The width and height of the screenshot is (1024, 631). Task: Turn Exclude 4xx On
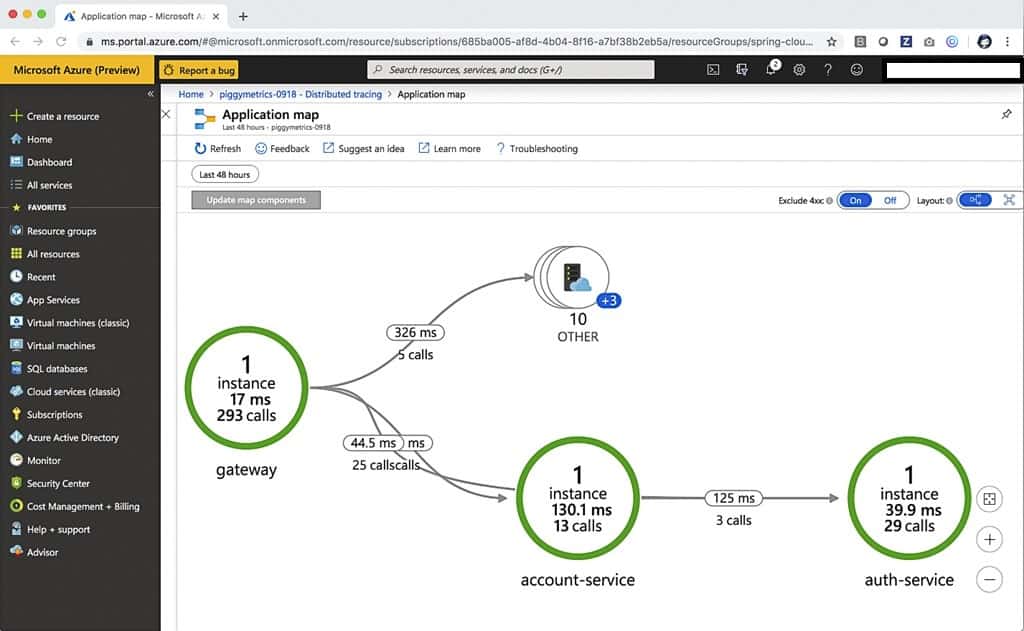click(x=856, y=201)
